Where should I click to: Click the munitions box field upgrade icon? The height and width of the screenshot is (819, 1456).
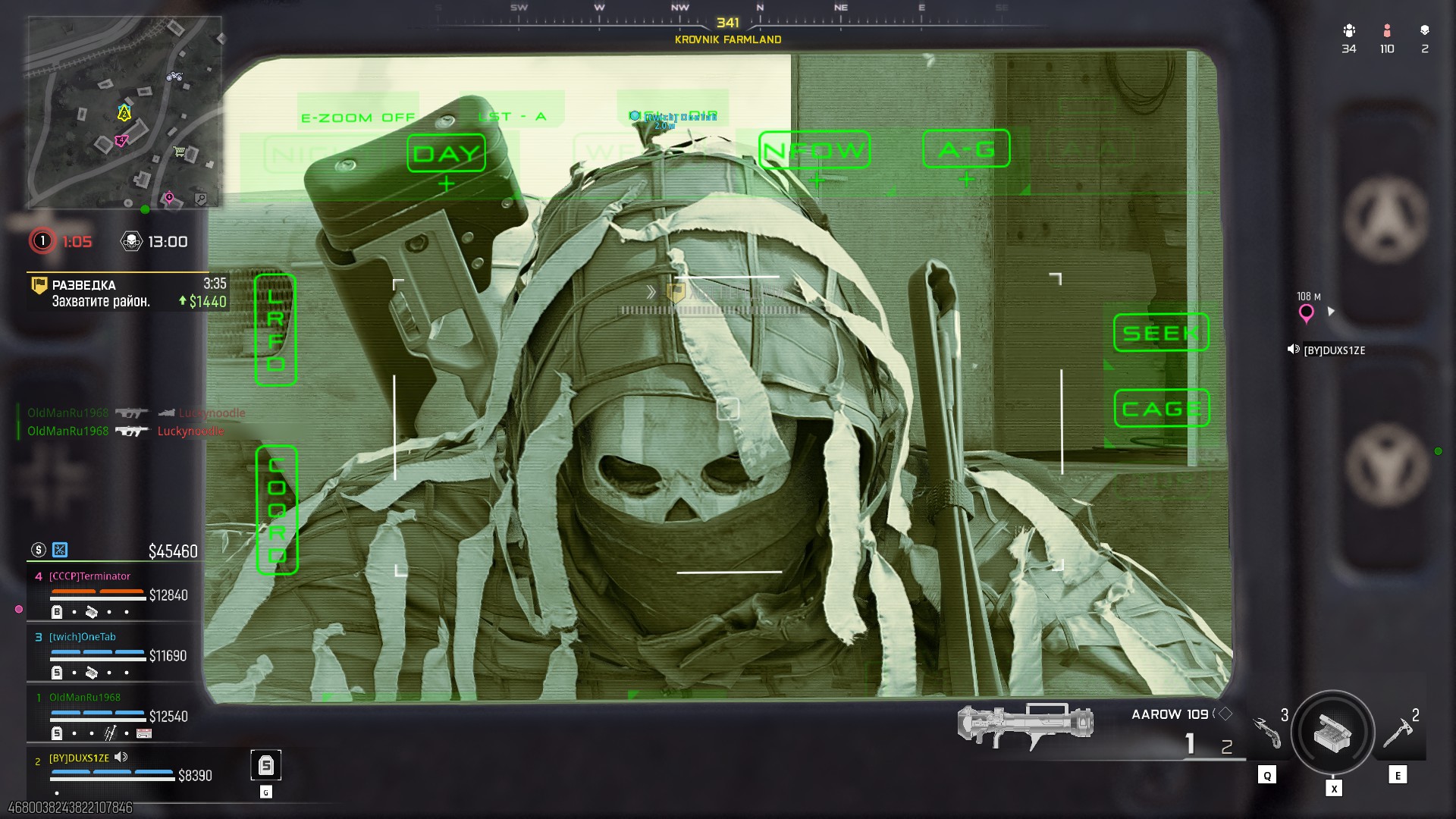pos(1332,733)
